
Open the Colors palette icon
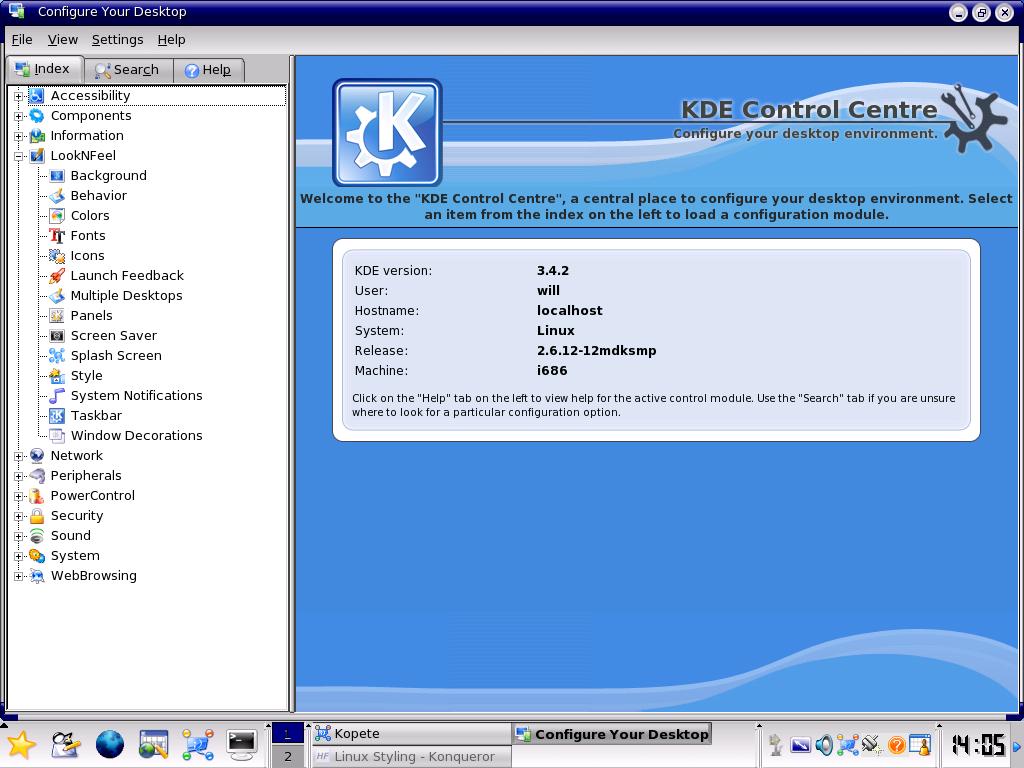57,216
